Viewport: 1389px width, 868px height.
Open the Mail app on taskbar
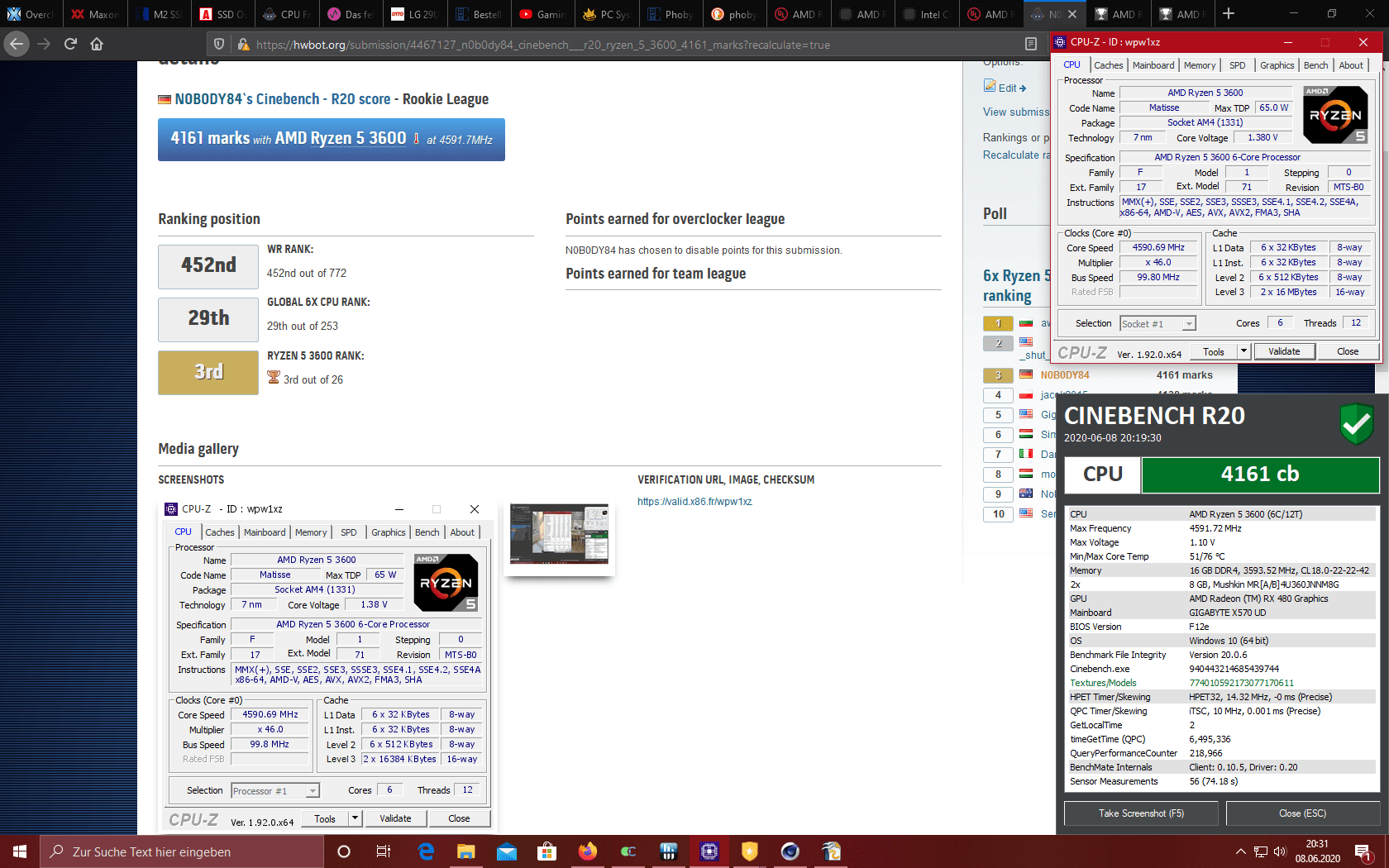point(507,851)
